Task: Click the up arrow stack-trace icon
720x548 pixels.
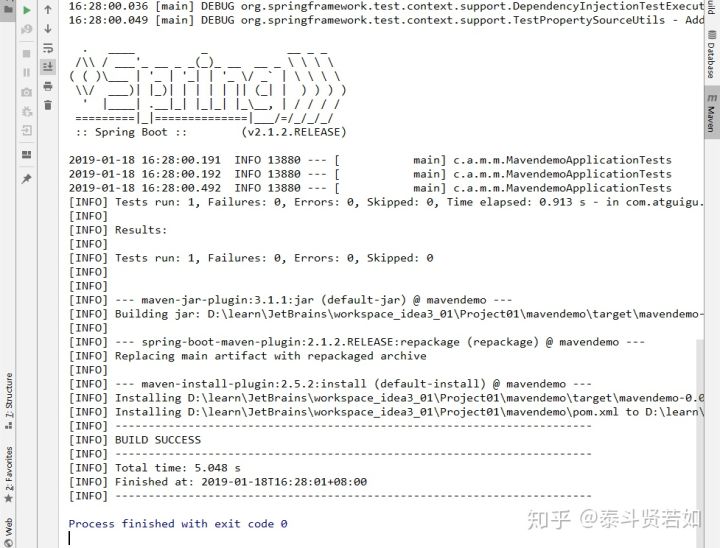Action: (48, 9)
